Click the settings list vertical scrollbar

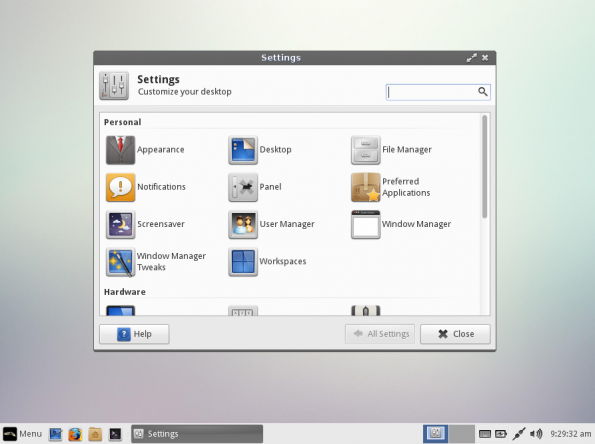pos(485,167)
